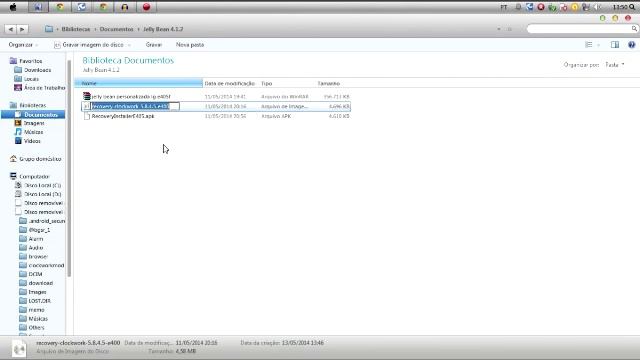The height and width of the screenshot is (360, 640).
Task: Sort by Tamanho column header
Action: [x=329, y=83]
